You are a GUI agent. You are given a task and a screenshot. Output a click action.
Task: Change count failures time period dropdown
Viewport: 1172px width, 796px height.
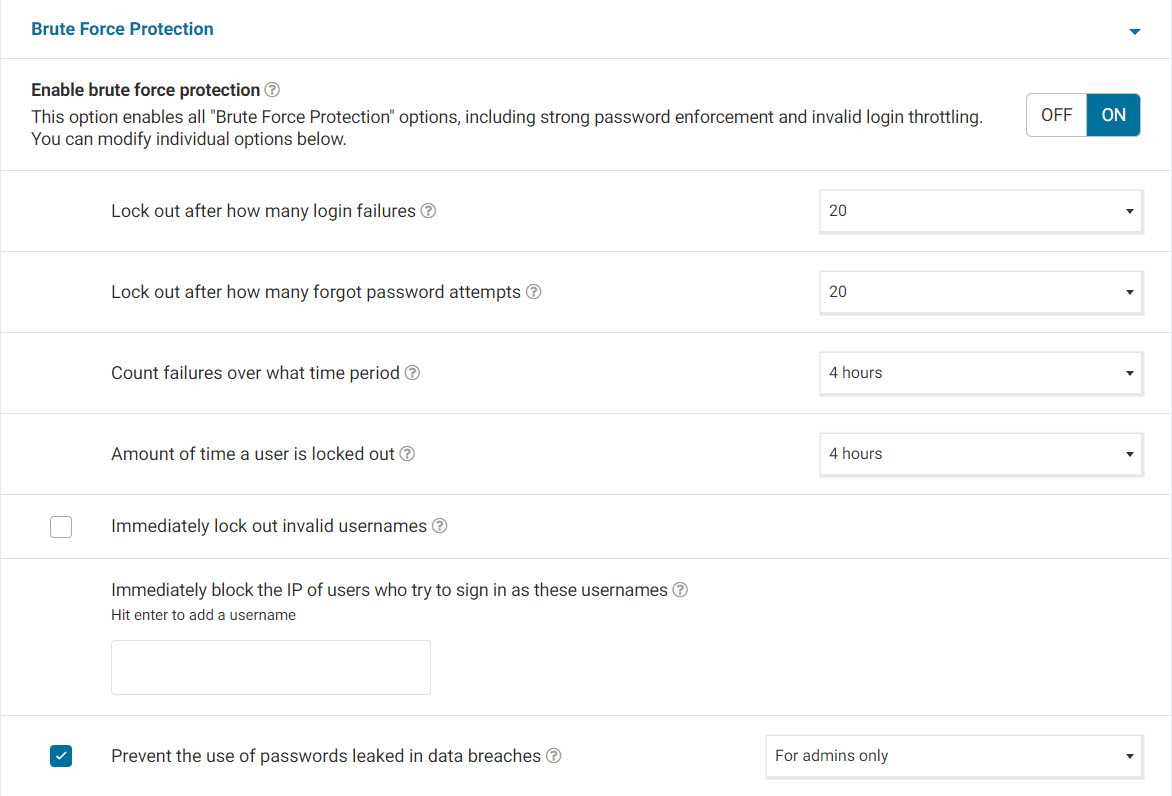pyautogui.click(x=980, y=373)
